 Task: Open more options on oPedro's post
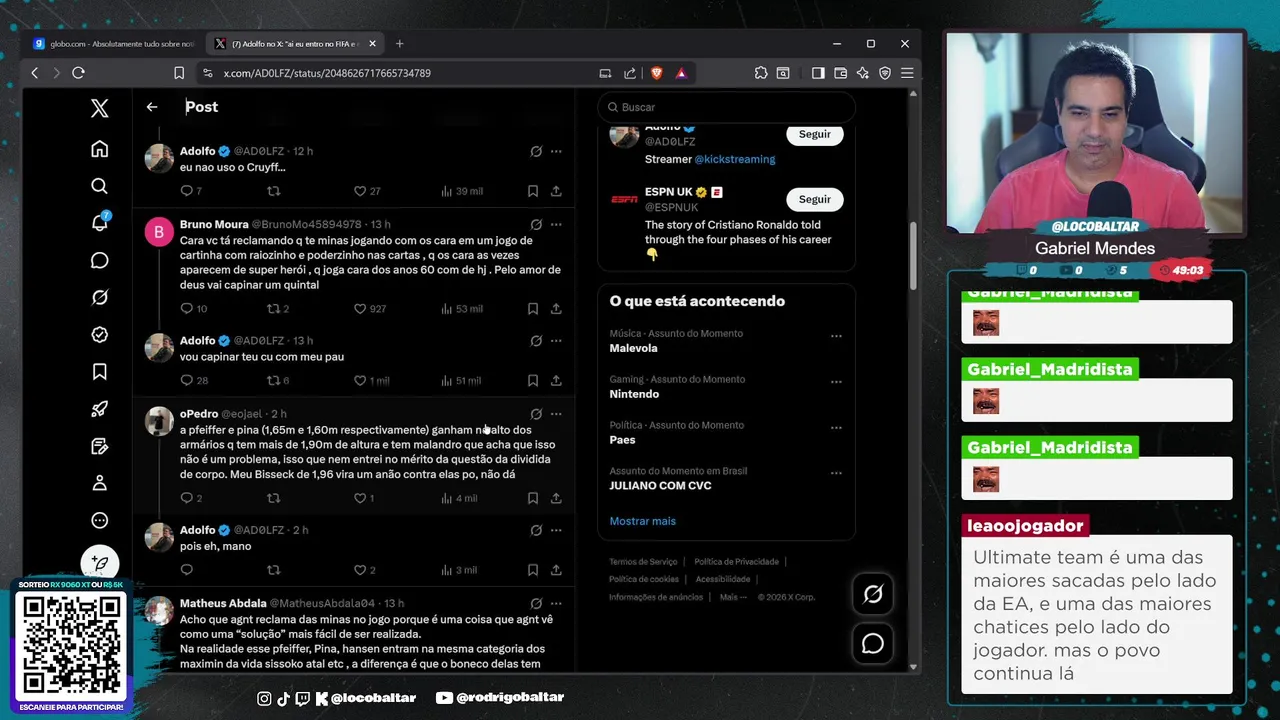tap(556, 414)
